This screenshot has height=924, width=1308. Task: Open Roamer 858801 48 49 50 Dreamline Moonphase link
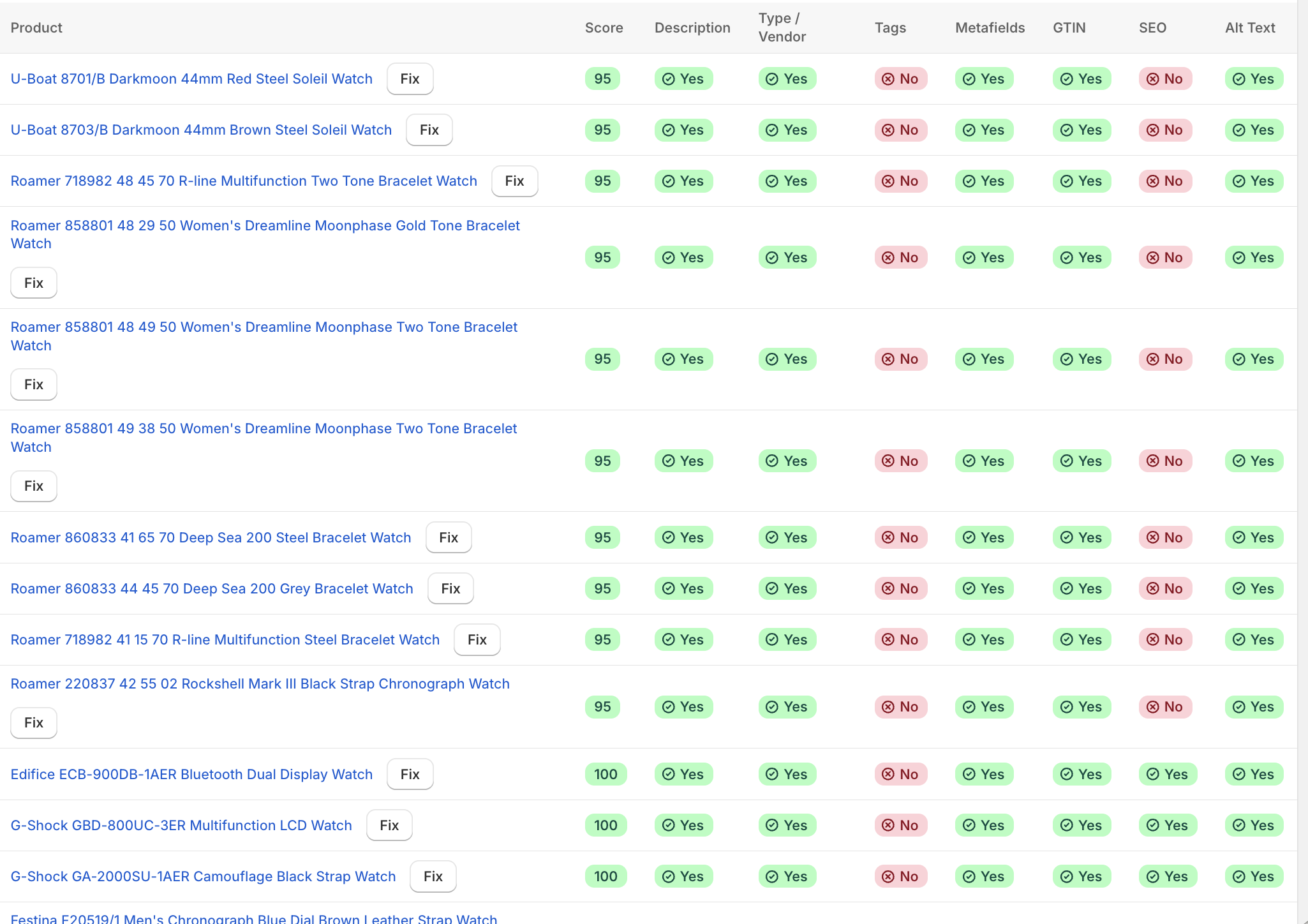click(264, 336)
